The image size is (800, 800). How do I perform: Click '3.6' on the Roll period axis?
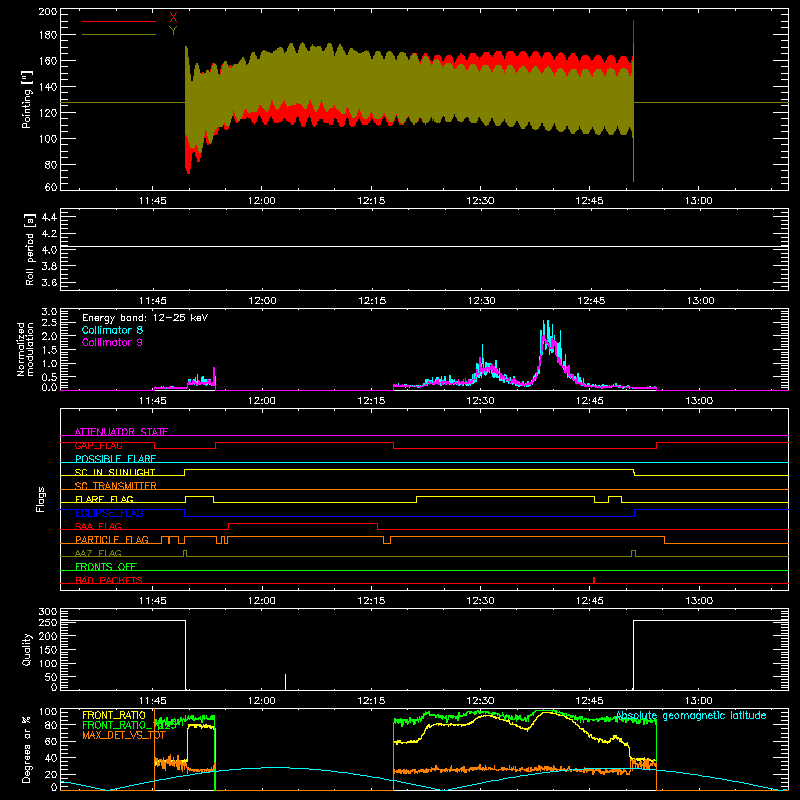point(49,282)
